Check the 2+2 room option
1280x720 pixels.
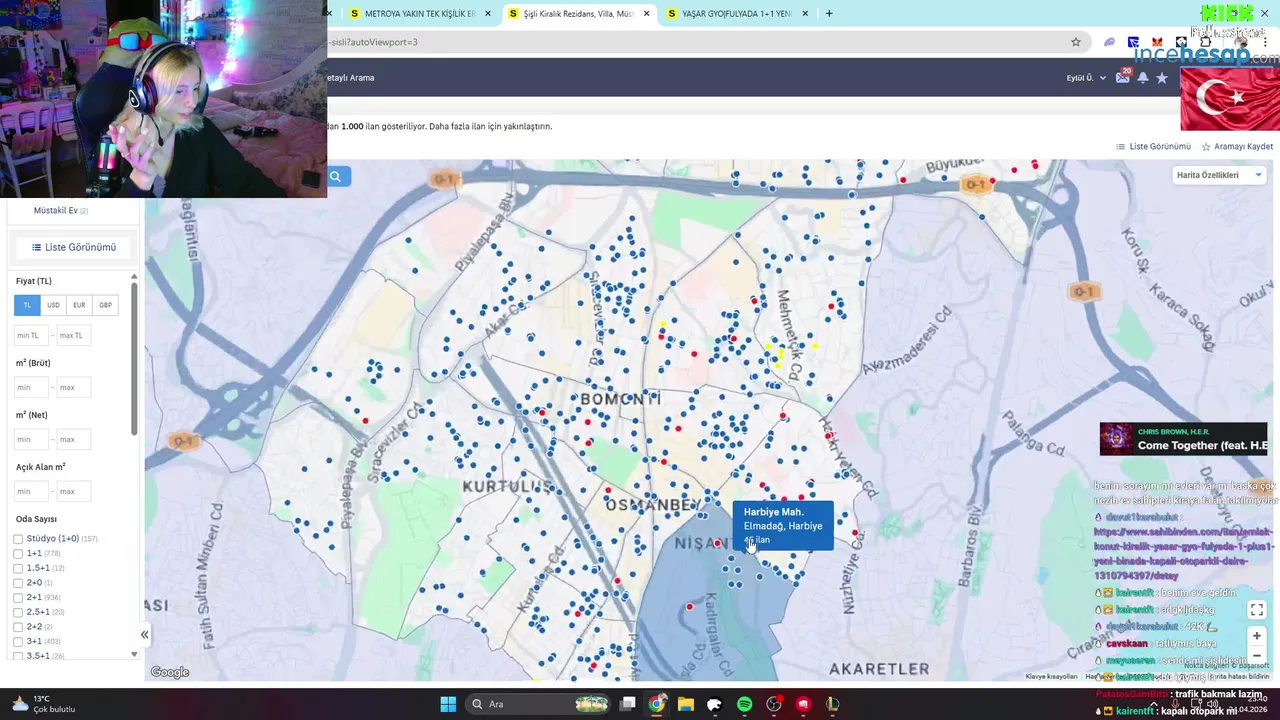(x=18, y=626)
